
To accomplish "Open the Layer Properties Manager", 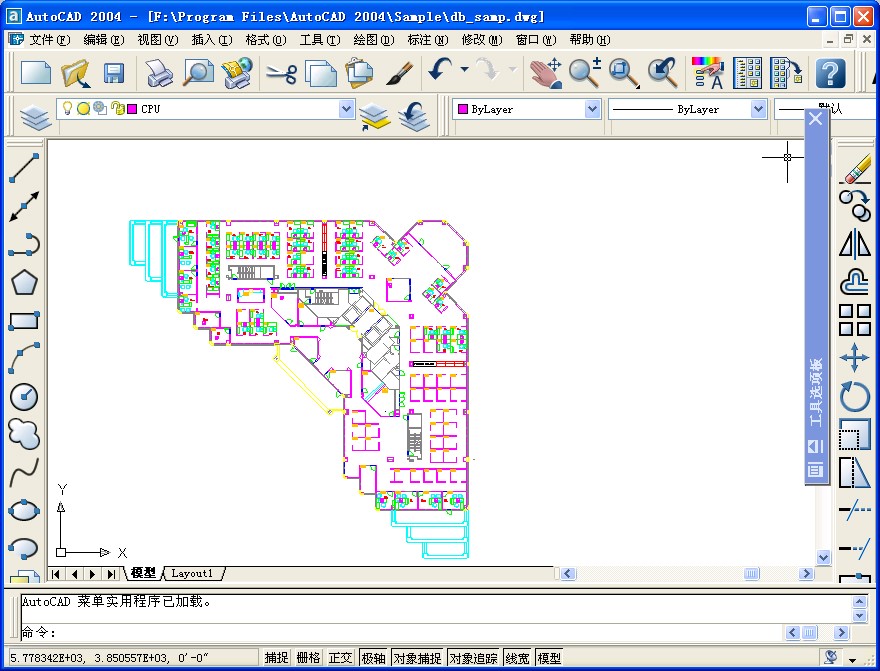I will [x=36, y=117].
